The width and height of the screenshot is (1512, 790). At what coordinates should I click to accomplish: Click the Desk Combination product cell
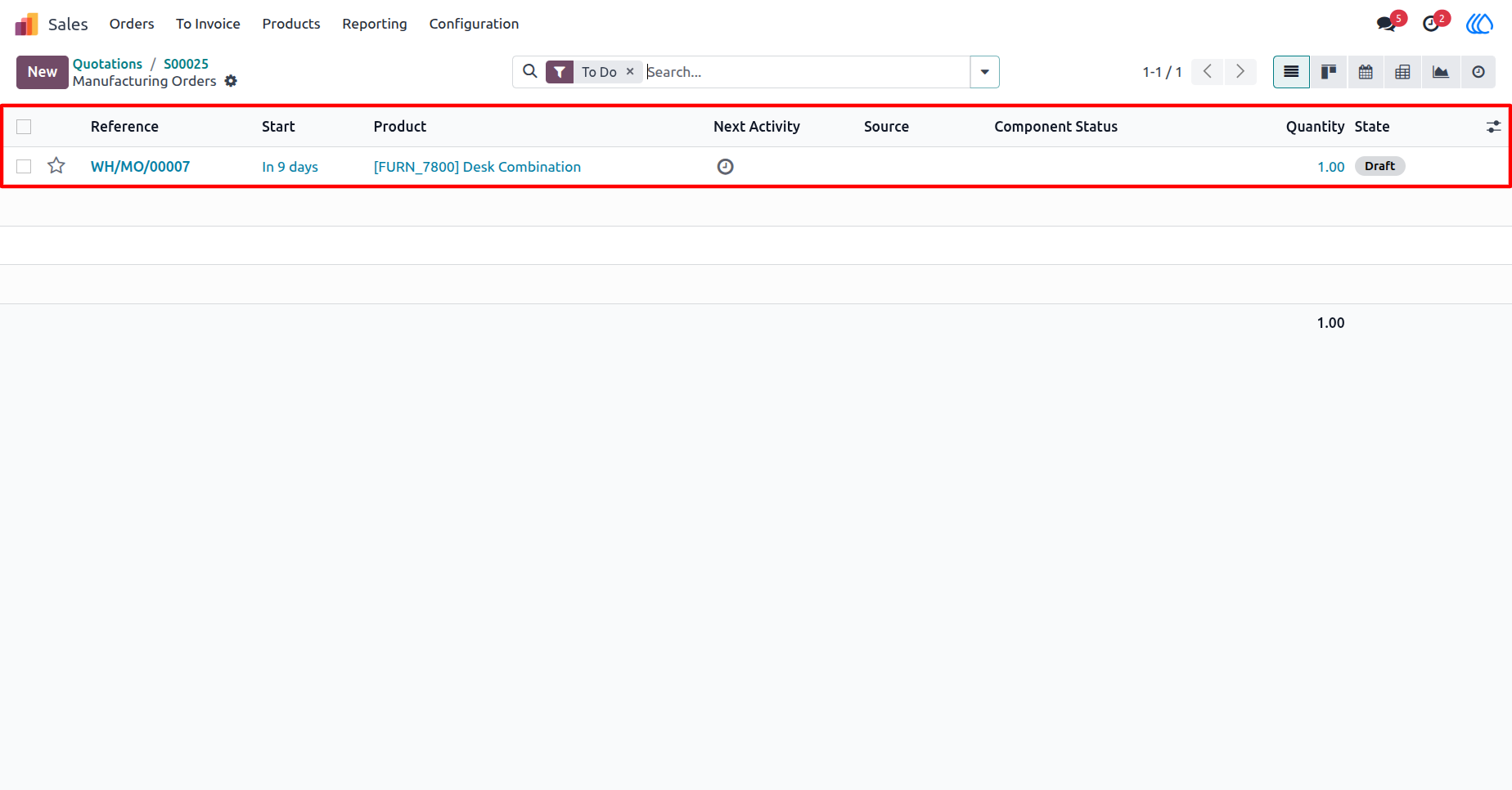tap(477, 167)
